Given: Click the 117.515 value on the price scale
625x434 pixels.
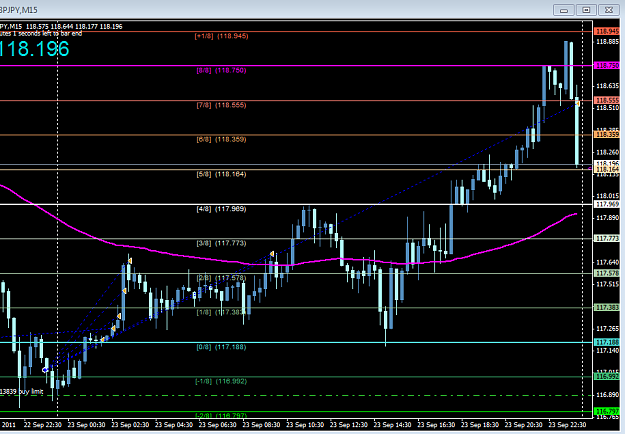Looking at the screenshot, I should (608, 284).
